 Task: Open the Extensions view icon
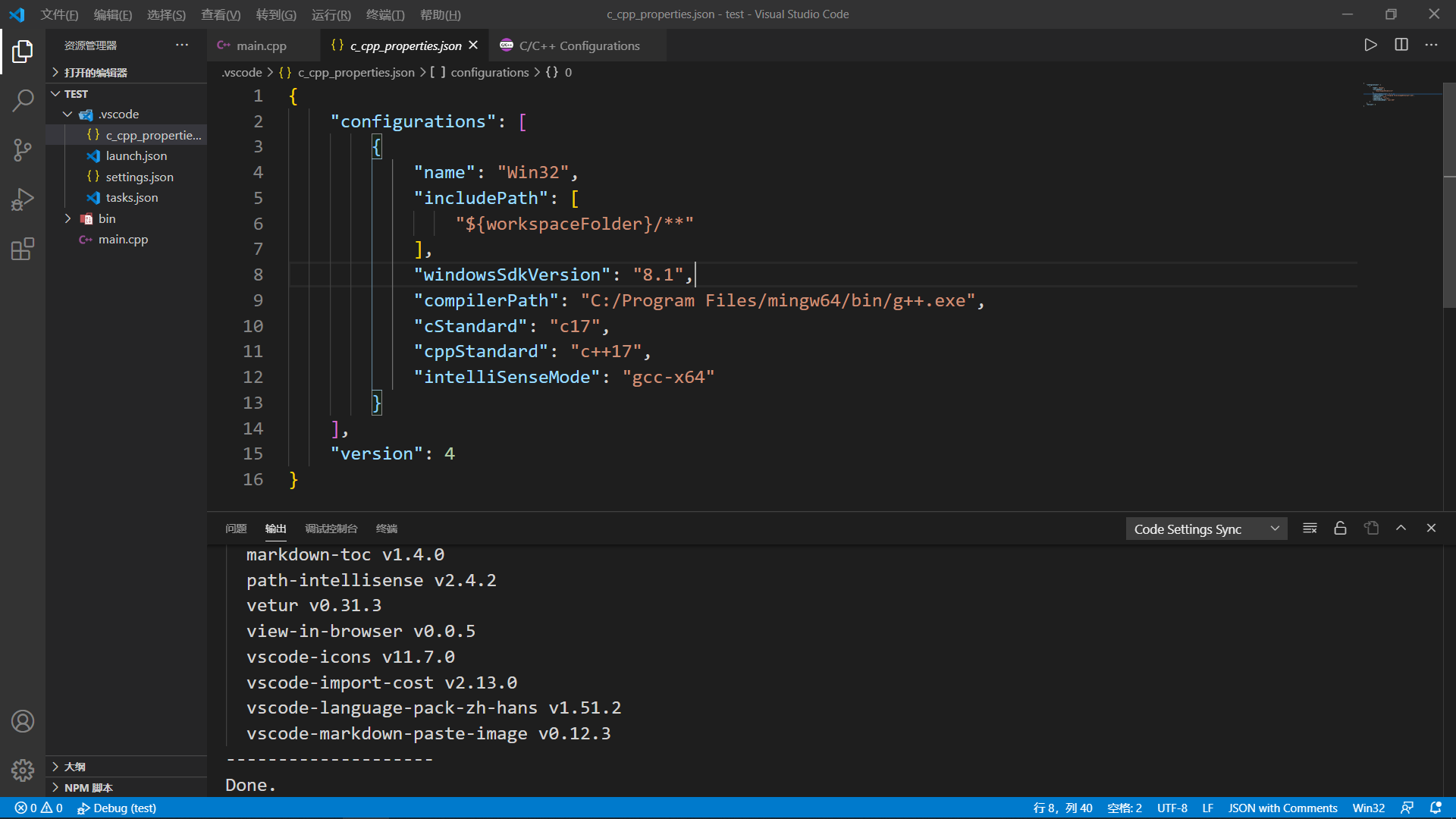[23, 249]
